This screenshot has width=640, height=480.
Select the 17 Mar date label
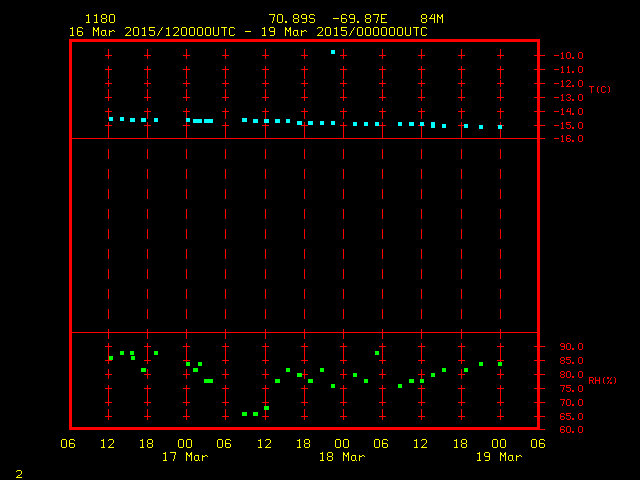(185, 457)
